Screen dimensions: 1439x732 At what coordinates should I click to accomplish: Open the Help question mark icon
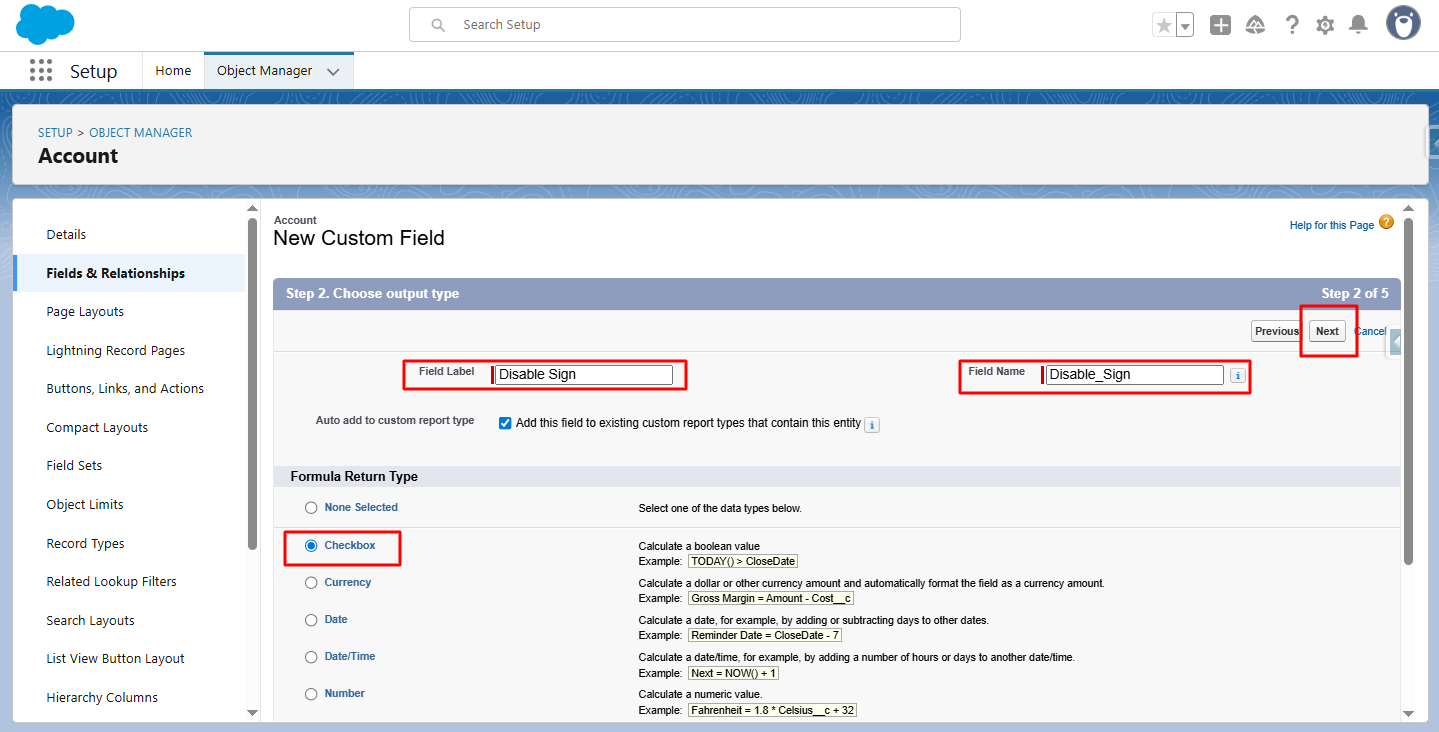coord(1292,25)
